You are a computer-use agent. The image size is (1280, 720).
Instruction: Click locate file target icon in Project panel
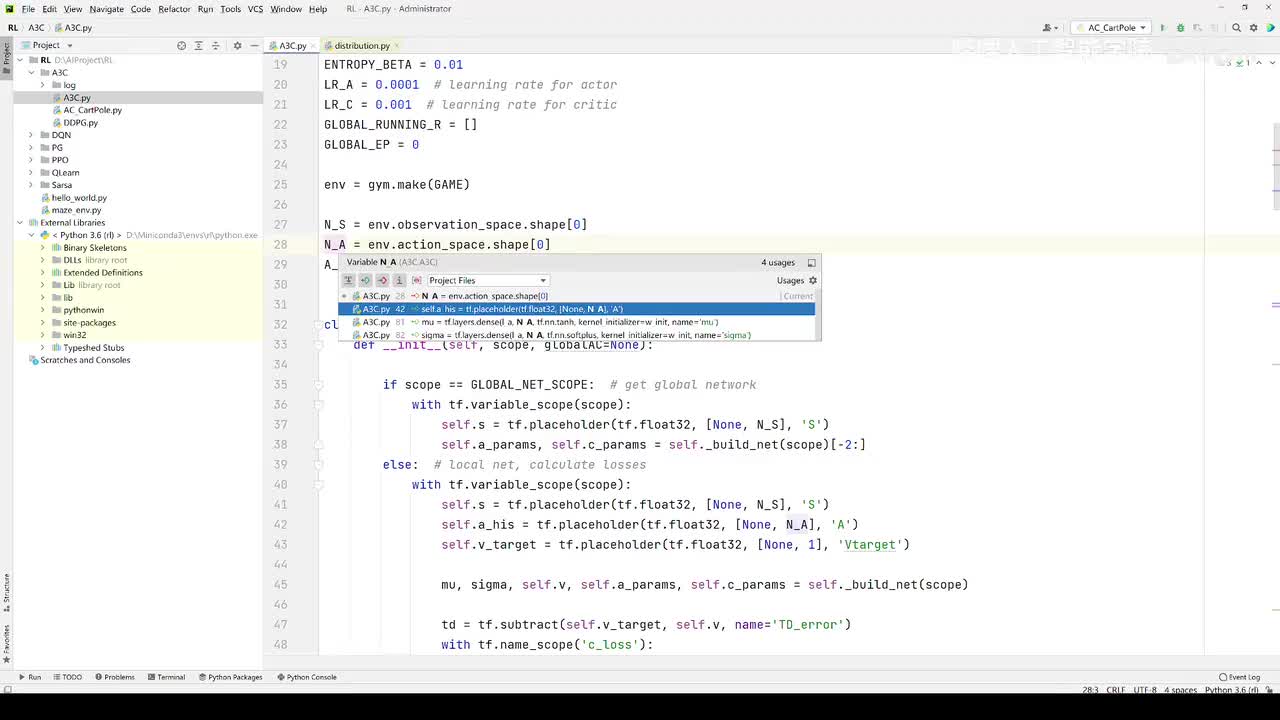(x=181, y=45)
